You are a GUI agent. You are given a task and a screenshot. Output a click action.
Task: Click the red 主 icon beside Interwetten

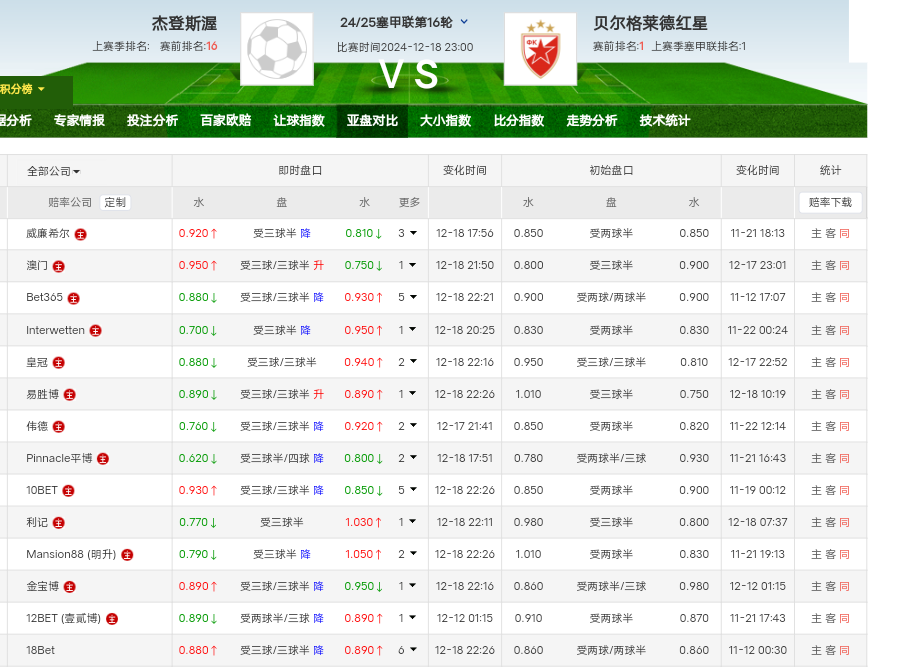(96, 331)
